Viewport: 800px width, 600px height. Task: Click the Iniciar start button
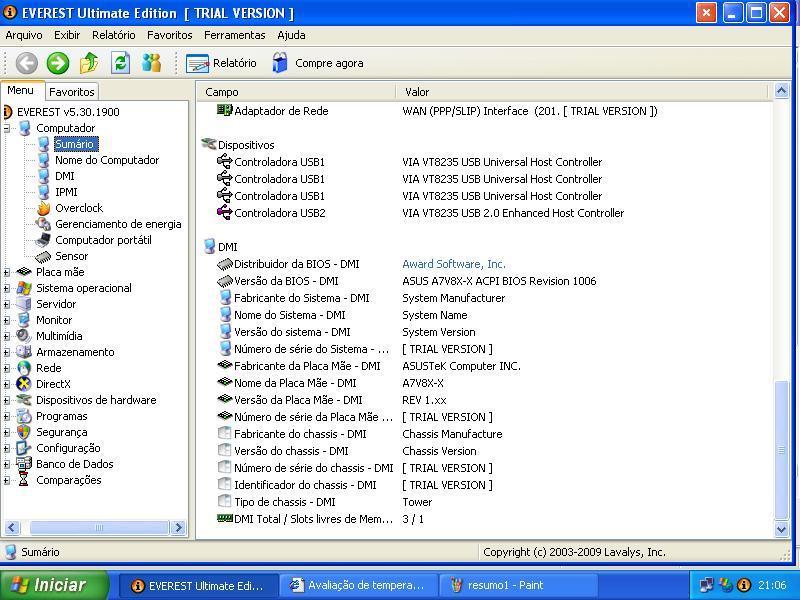pos(49,585)
